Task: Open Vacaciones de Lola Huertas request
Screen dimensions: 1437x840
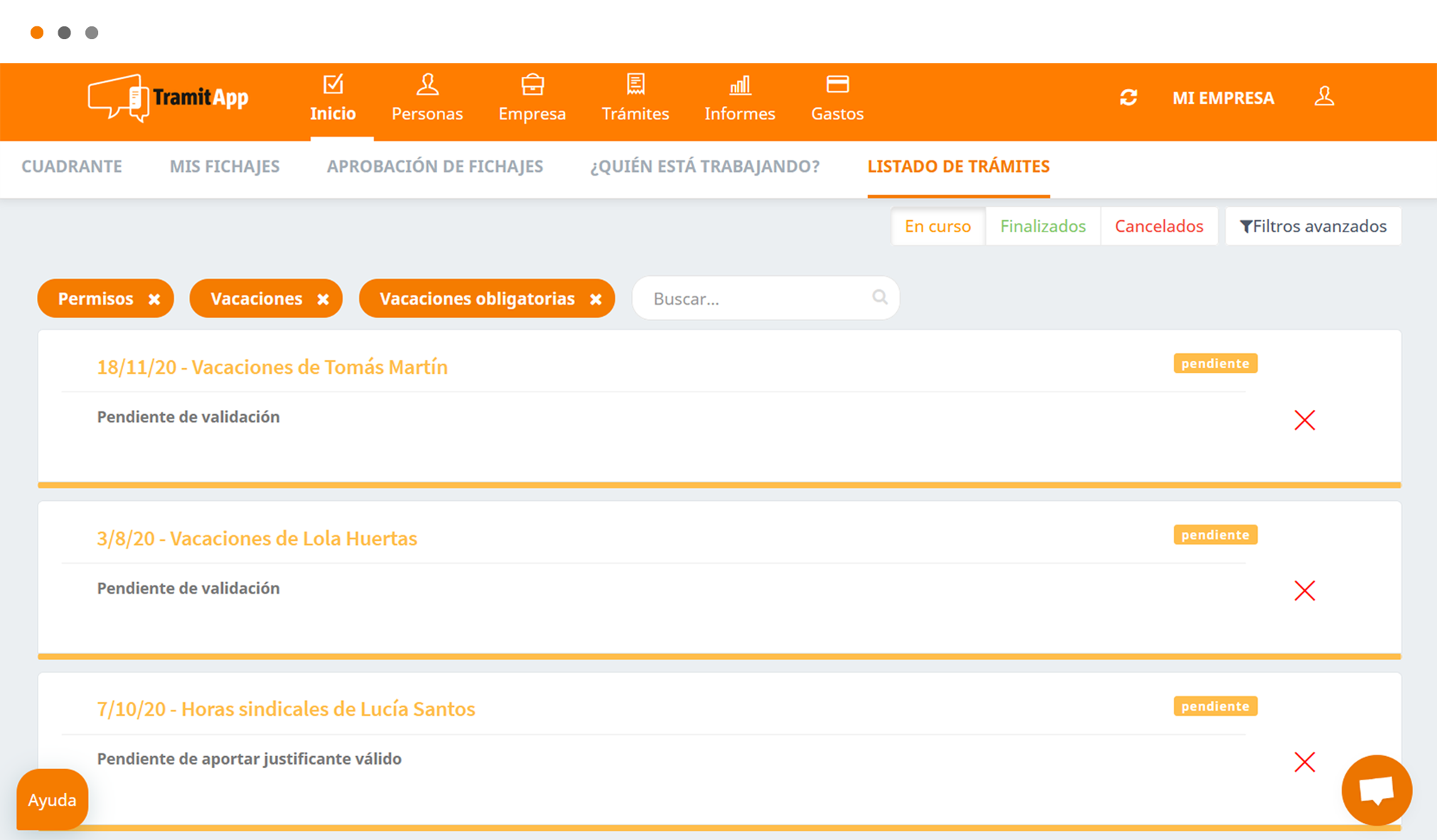Action: [x=257, y=538]
